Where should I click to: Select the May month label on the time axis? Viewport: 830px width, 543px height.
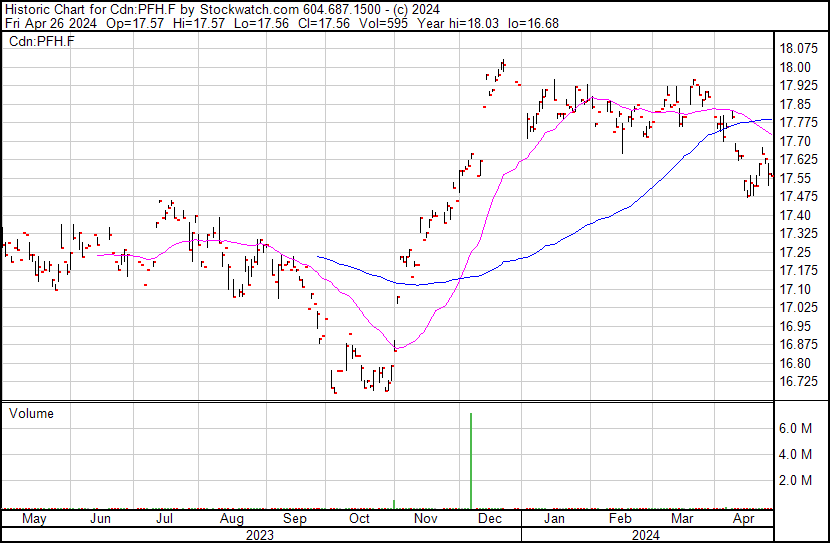coord(34,519)
